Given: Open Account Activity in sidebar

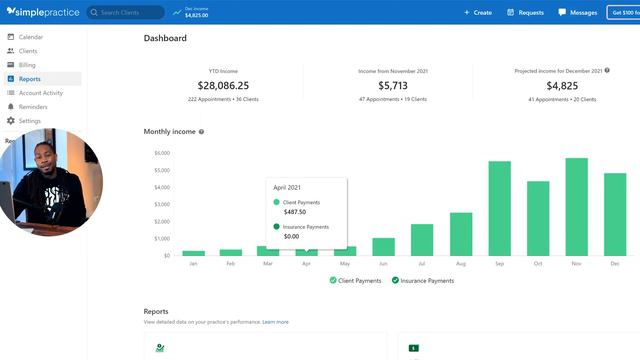Looking at the screenshot, I should [41, 93].
